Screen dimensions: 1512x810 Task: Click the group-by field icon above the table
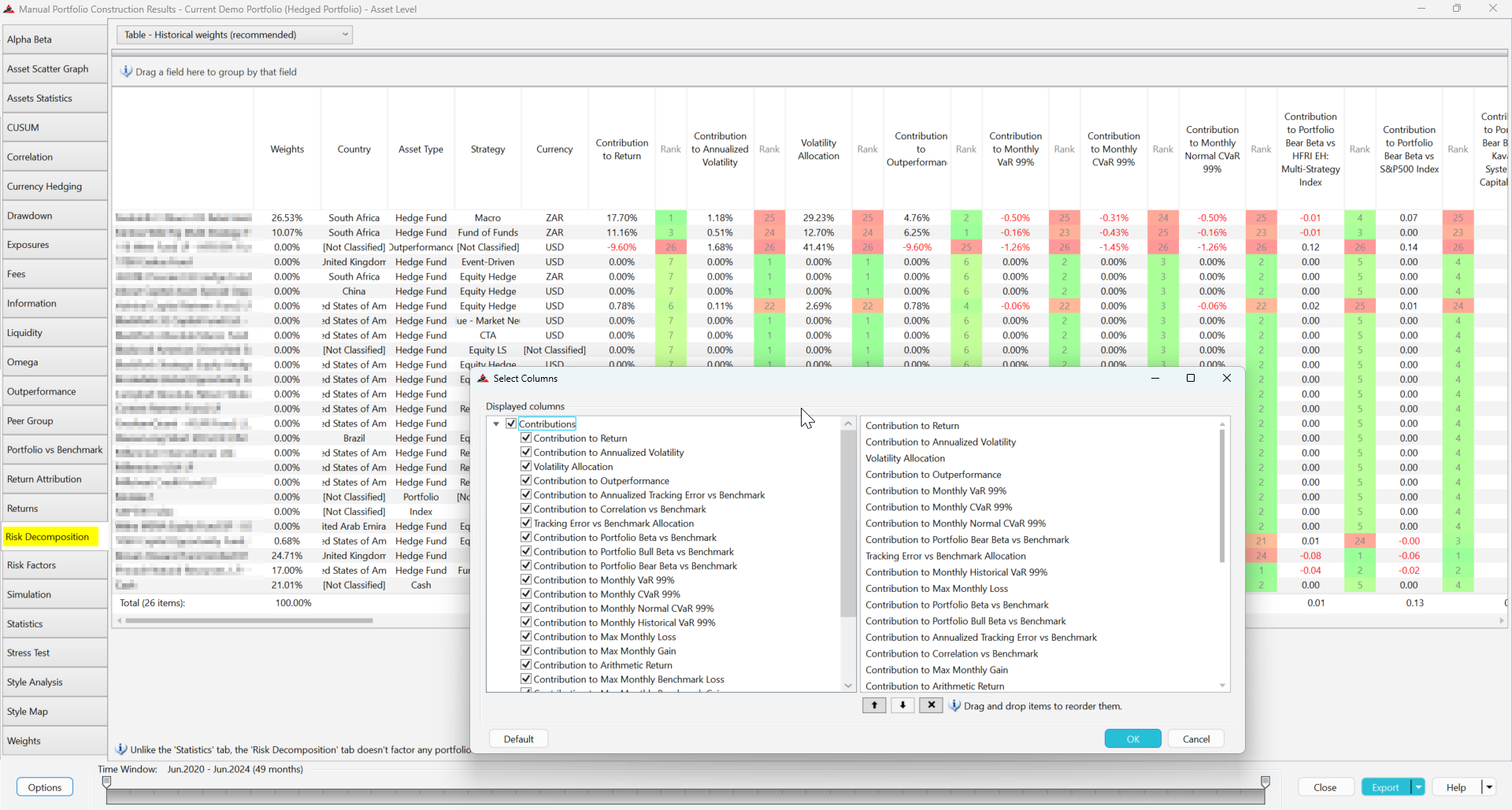(x=126, y=71)
